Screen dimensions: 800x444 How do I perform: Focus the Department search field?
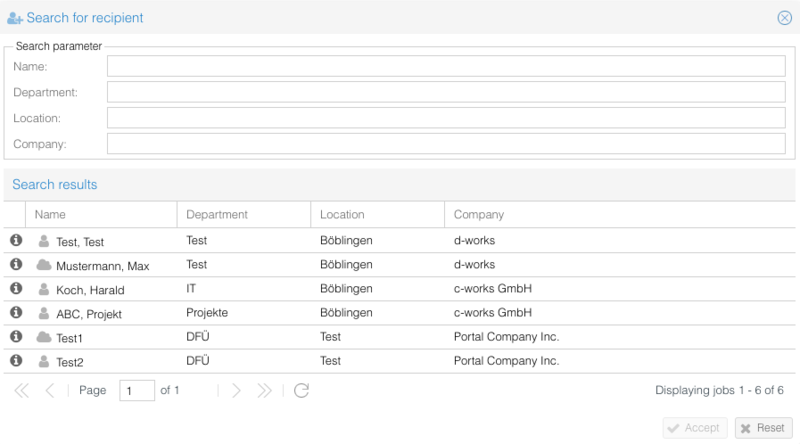446,92
